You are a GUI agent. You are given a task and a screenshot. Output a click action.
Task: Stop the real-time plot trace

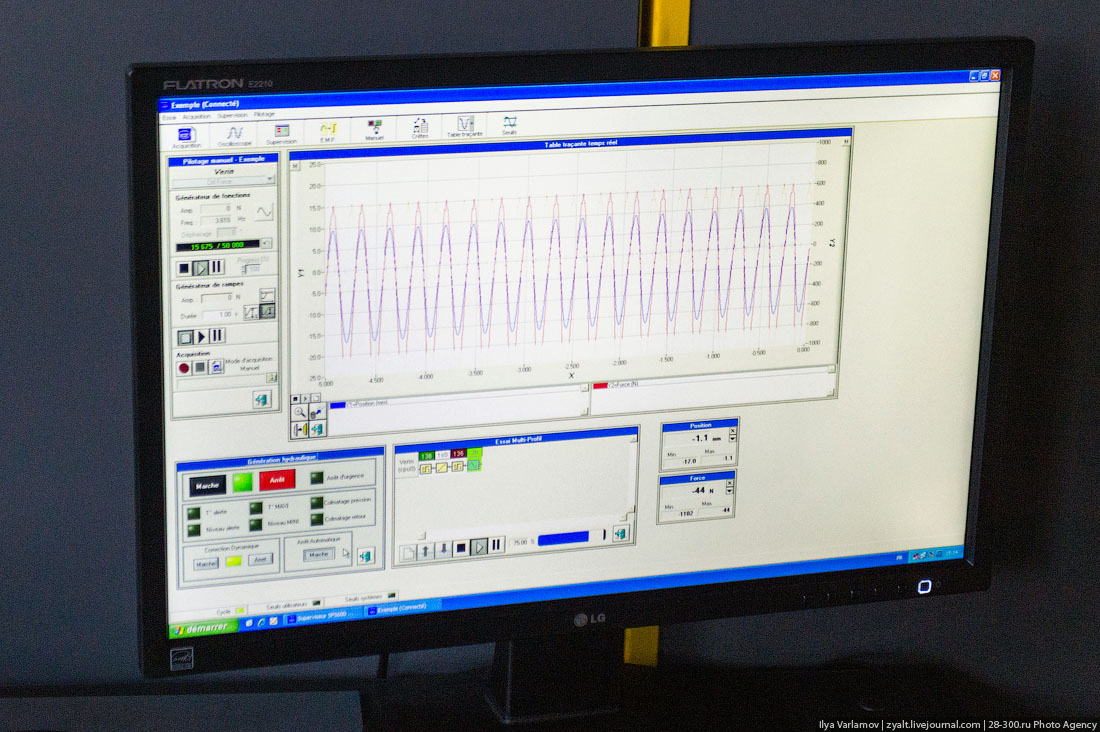tap(295, 399)
